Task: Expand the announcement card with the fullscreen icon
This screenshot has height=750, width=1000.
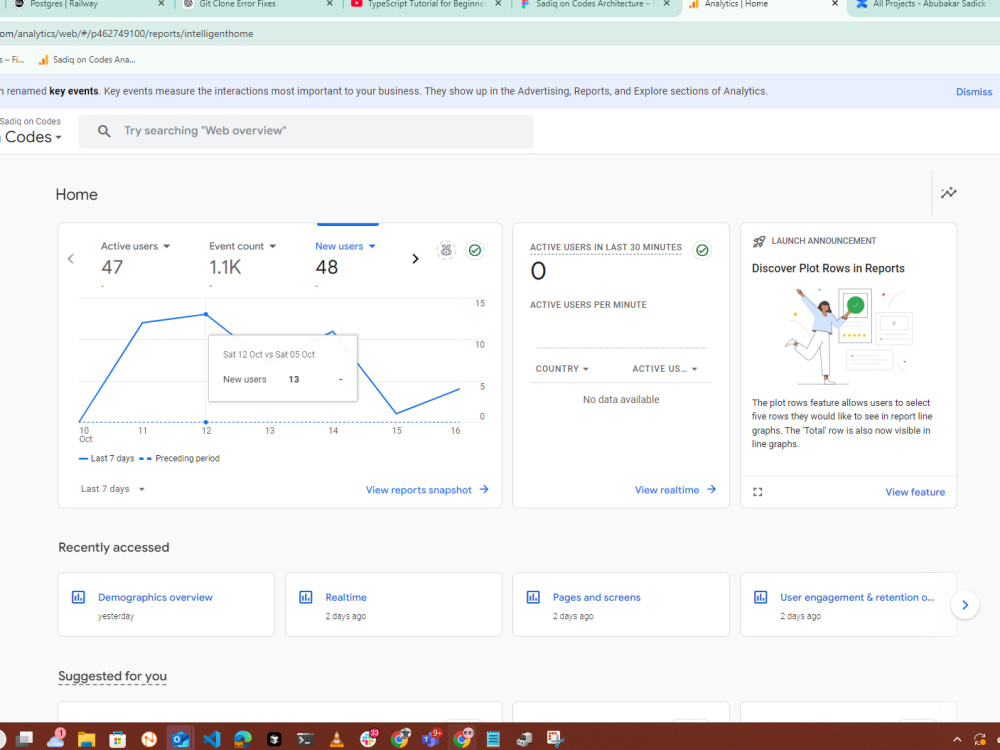Action: click(x=758, y=492)
